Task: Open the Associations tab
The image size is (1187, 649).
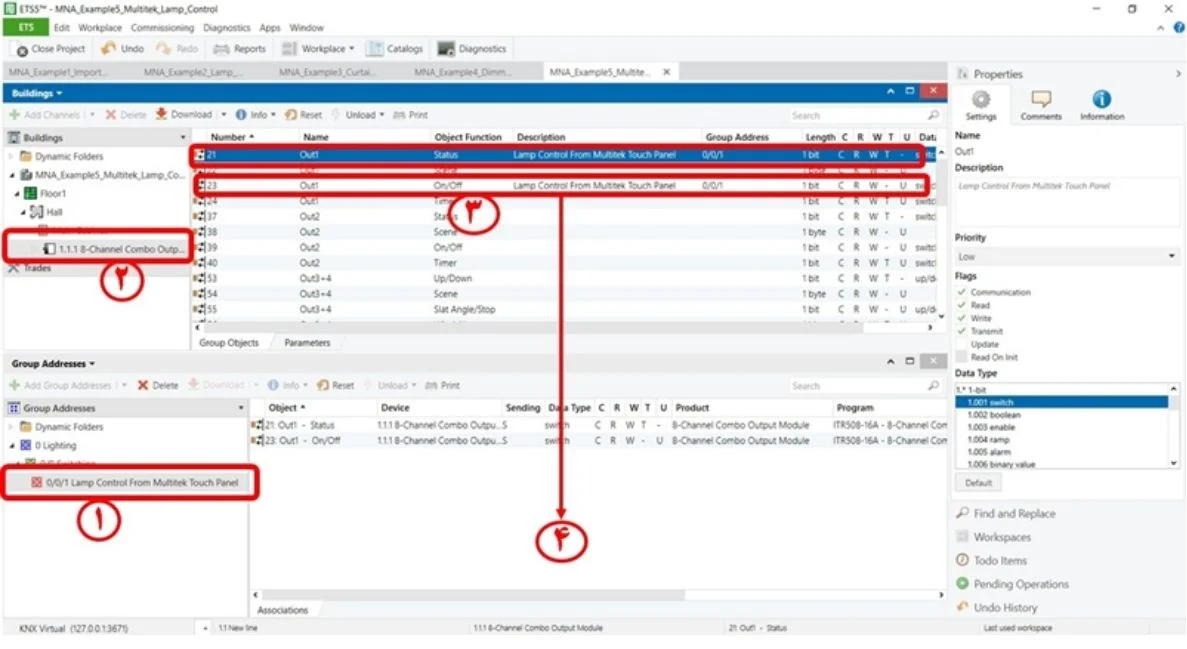Action: pyautogui.click(x=283, y=610)
